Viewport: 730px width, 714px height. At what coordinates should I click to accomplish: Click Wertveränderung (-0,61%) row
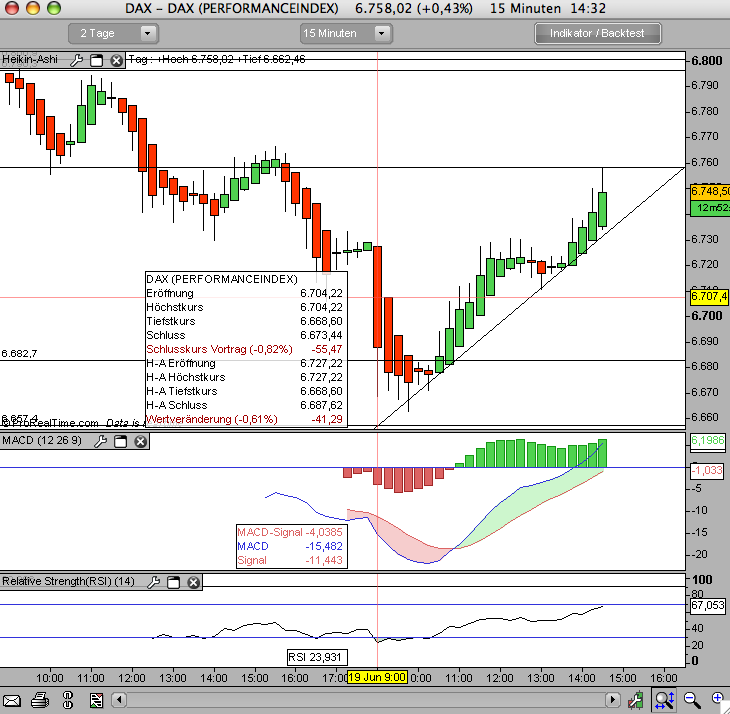(244, 419)
